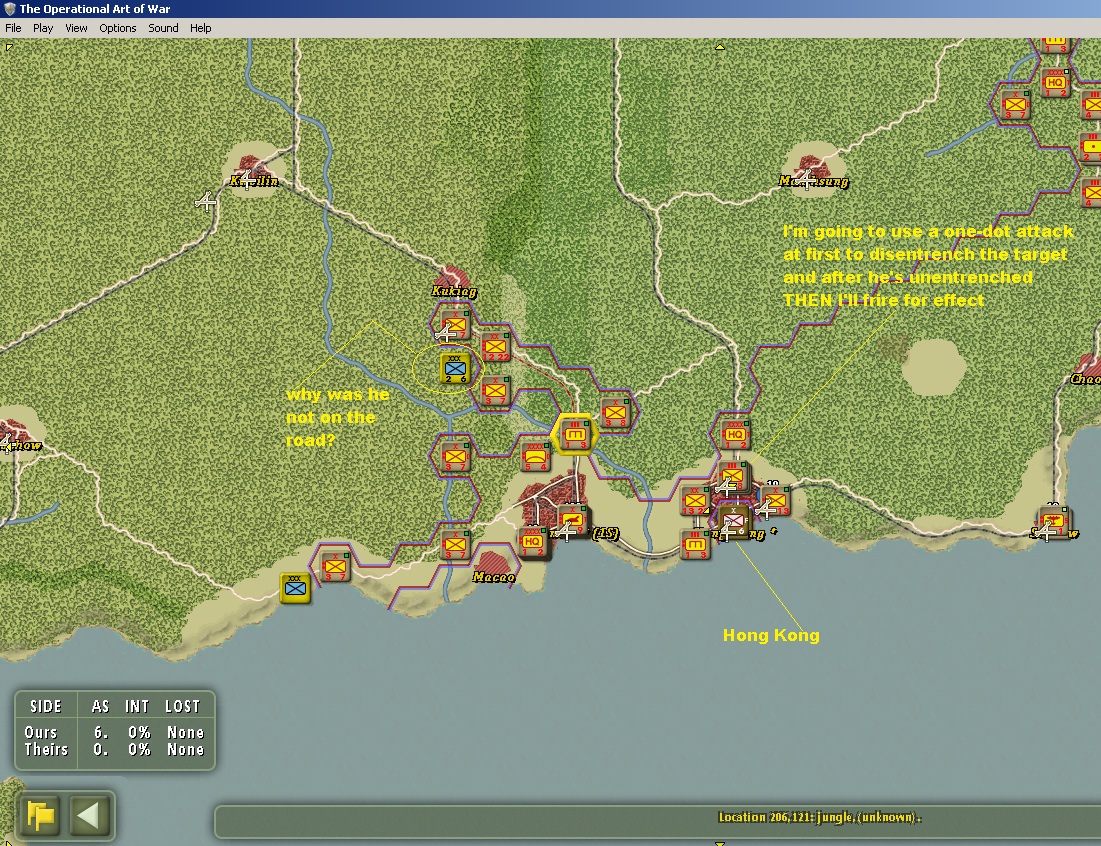Image resolution: width=1101 pixels, height=846 pixels.
Task: Click the yellow flag button
Action: point(41,815)
